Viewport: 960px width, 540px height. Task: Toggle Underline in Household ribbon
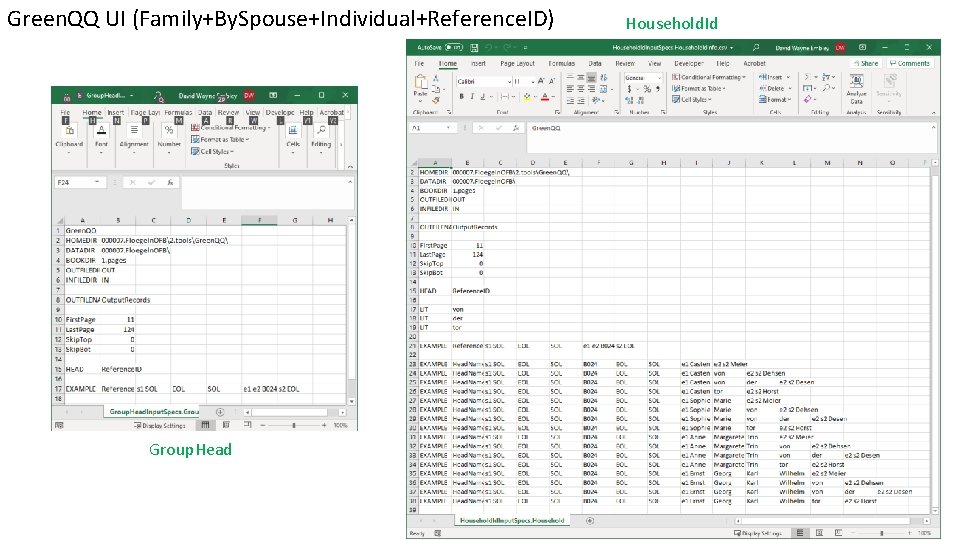482,97
